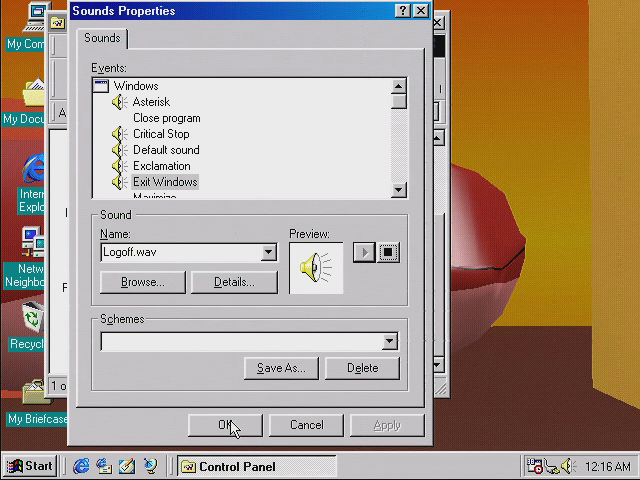
Task: Click the Events list scrollbar thumb
Action: pyautogui.click(x=398, y=102)
